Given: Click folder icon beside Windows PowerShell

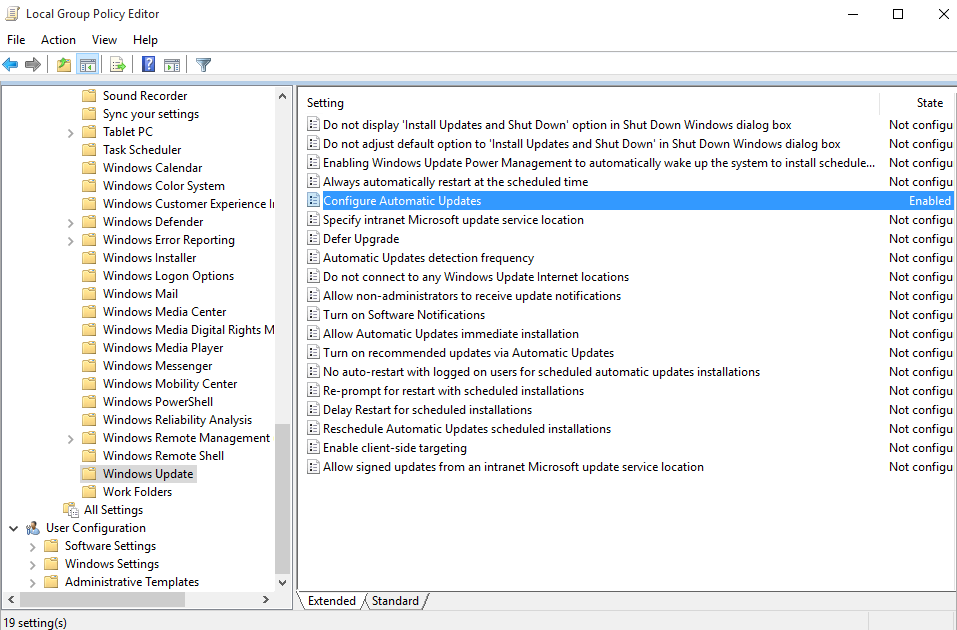Looking at the screenshot, I should point(89,401).
